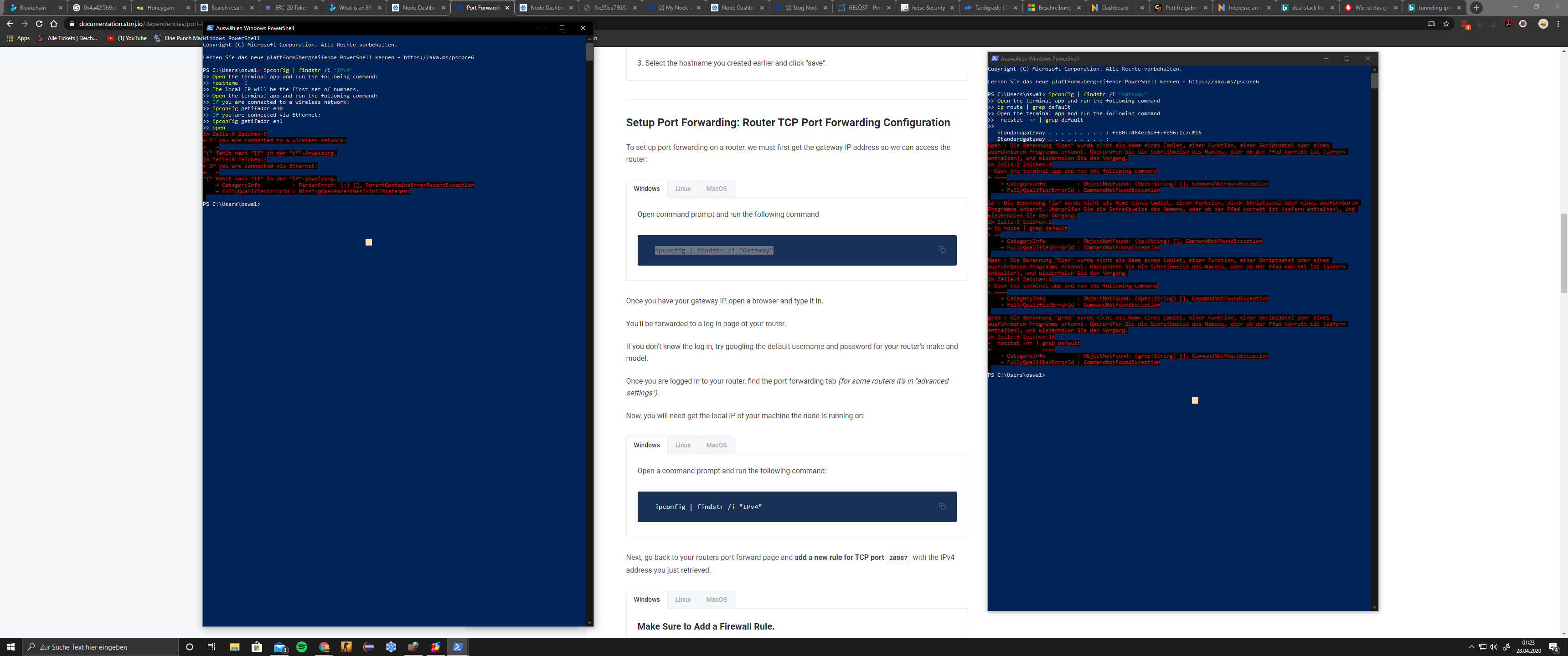The height and width of the screenshot is (656, 1568).
Task: Switch to Linux tab under gateway section
Action: (x=683, y=189)
